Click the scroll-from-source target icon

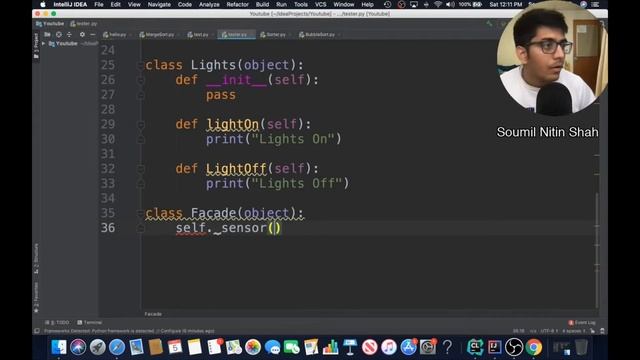click(x=59, y=35)
